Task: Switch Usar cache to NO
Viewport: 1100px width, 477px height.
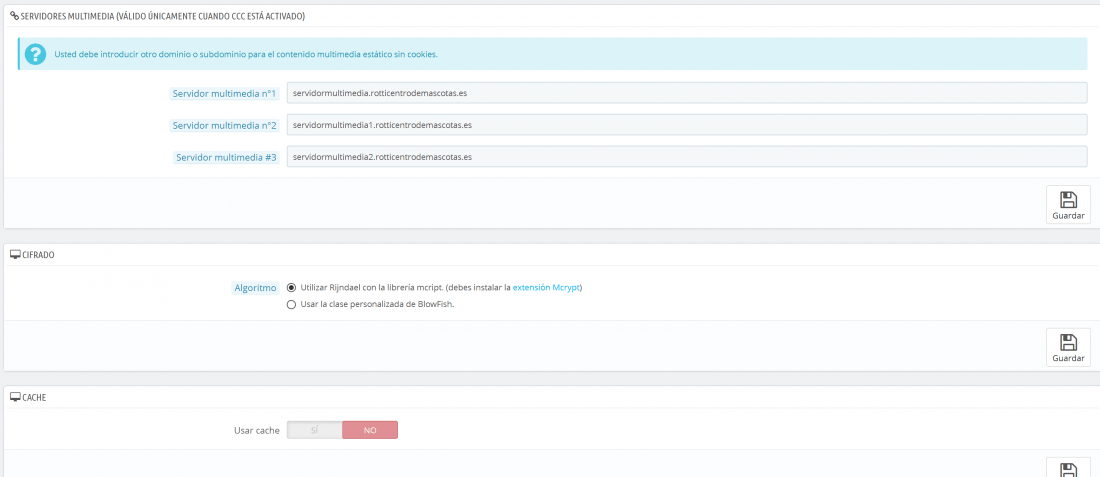Action: pyautogui.click(x=370, y=430)
